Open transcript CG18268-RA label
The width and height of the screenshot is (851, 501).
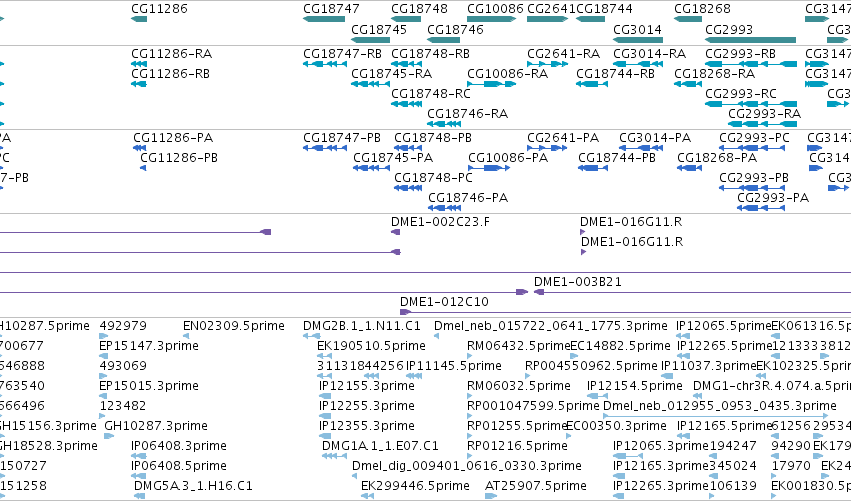click(714, 73)
